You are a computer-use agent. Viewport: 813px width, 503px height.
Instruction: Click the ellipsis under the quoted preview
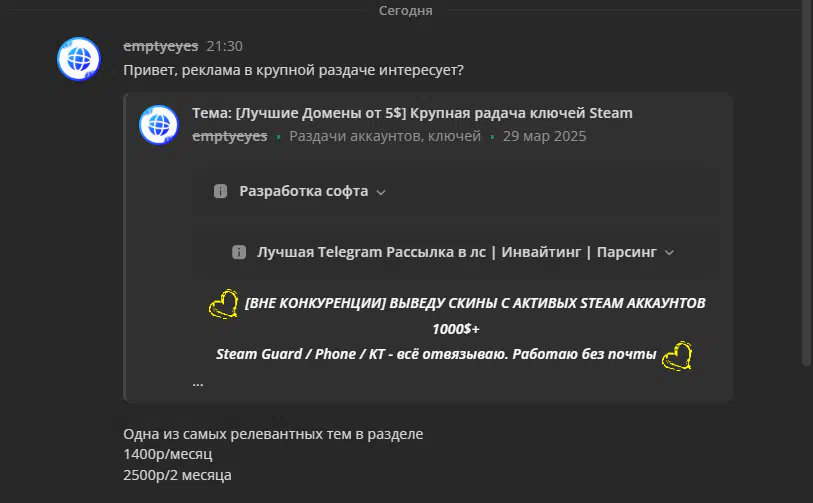pyautogui.click(x=198, y=383)
